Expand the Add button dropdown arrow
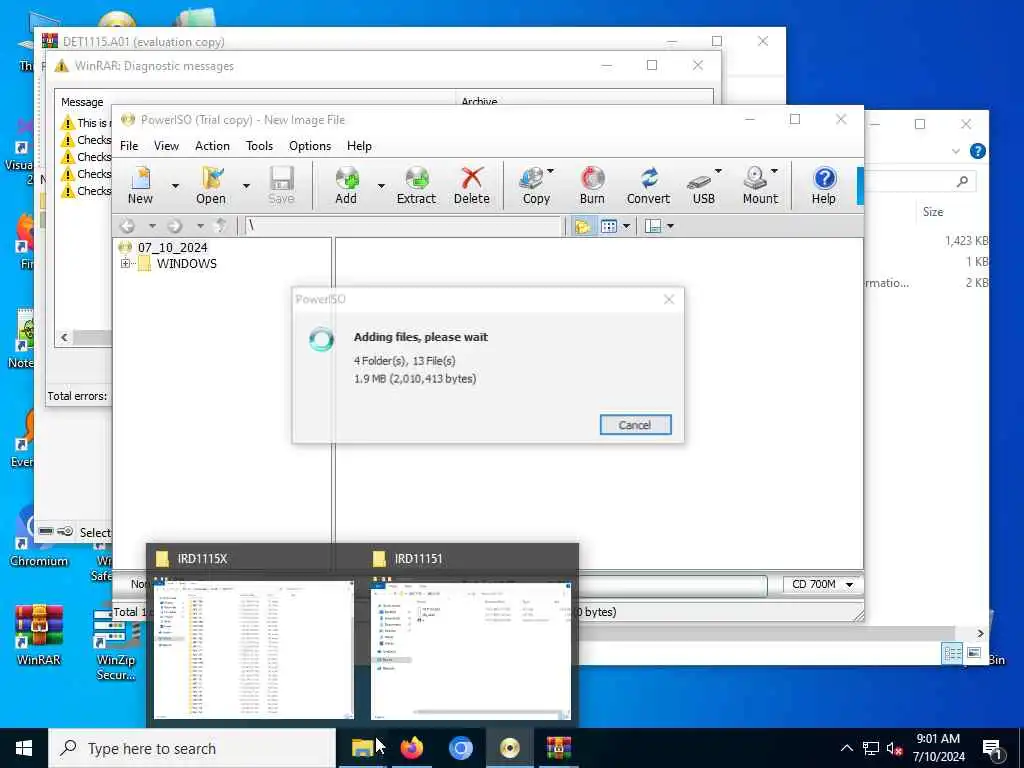Screen dimensions: 1024x768 381,186
